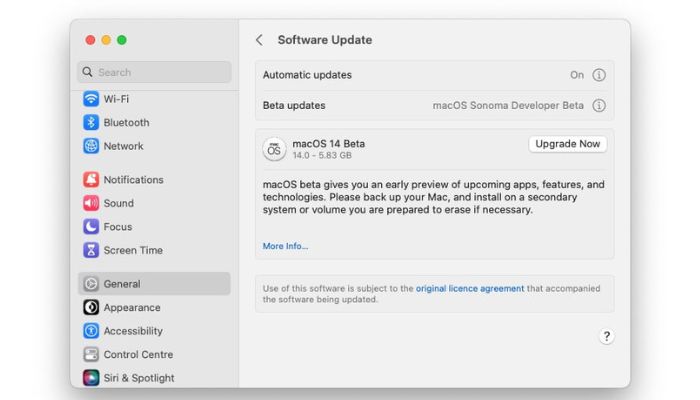Screen dimensions: 700x400
Task: Select Control Centre label in sidebar
Action: (138, 354)
